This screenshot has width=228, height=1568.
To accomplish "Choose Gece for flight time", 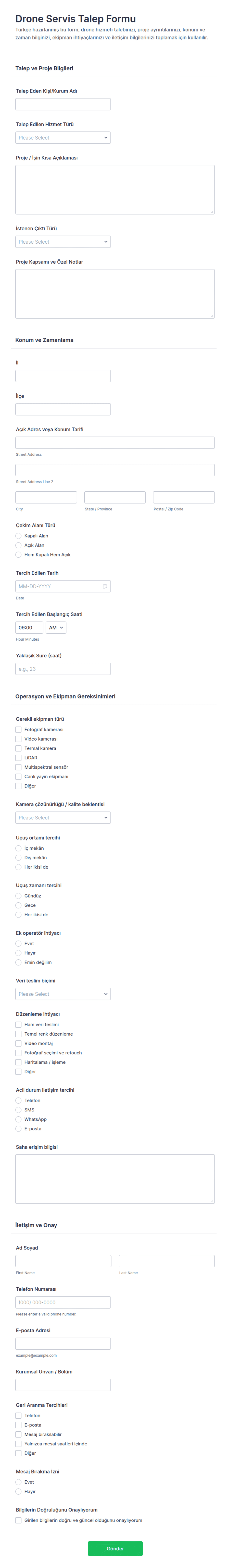I will pos(18,905).
